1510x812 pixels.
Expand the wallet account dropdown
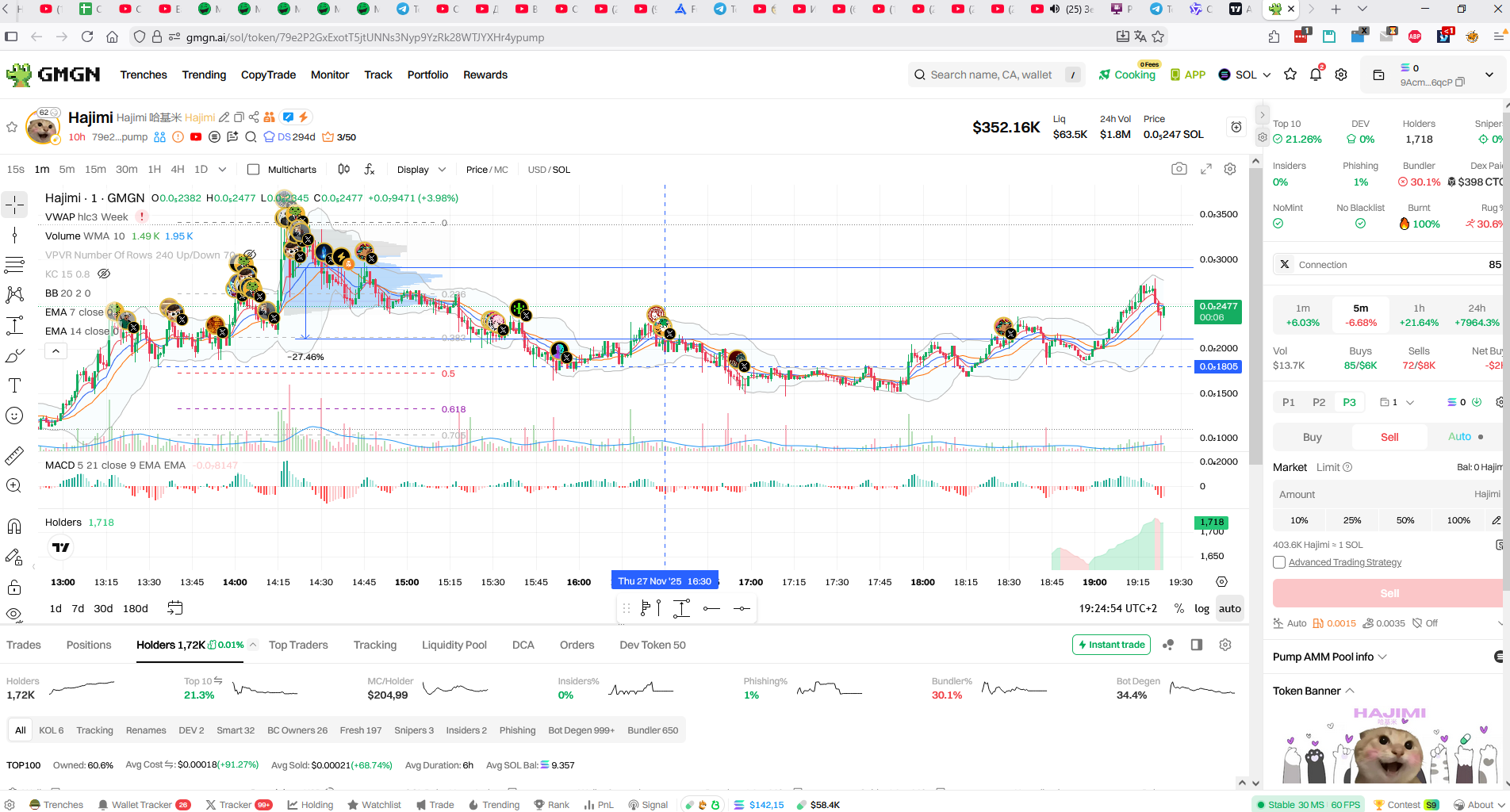[1489, 75]
